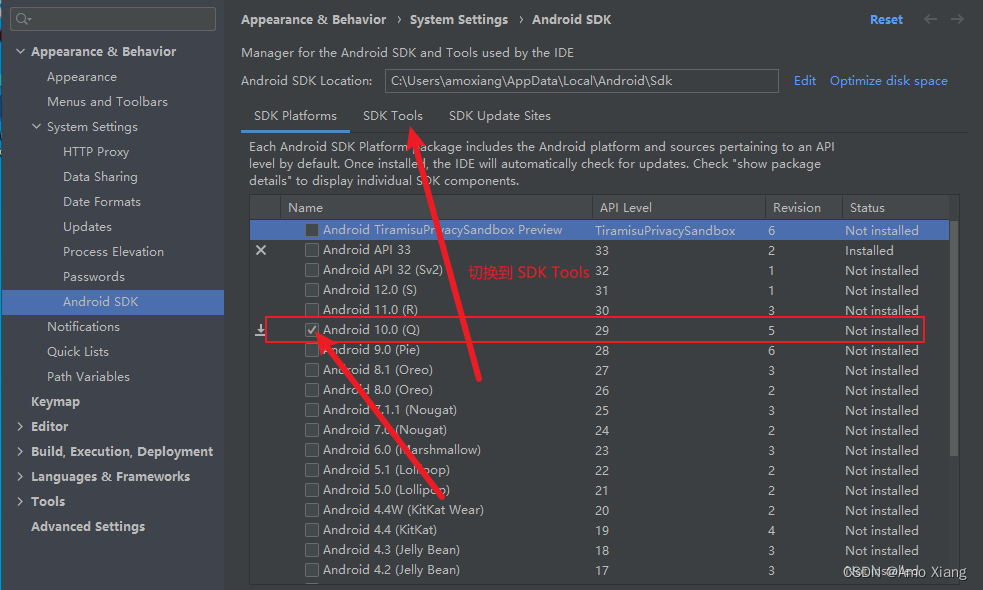
Task: Click the search magnifier icon in settings
Action: pos(23,19)
